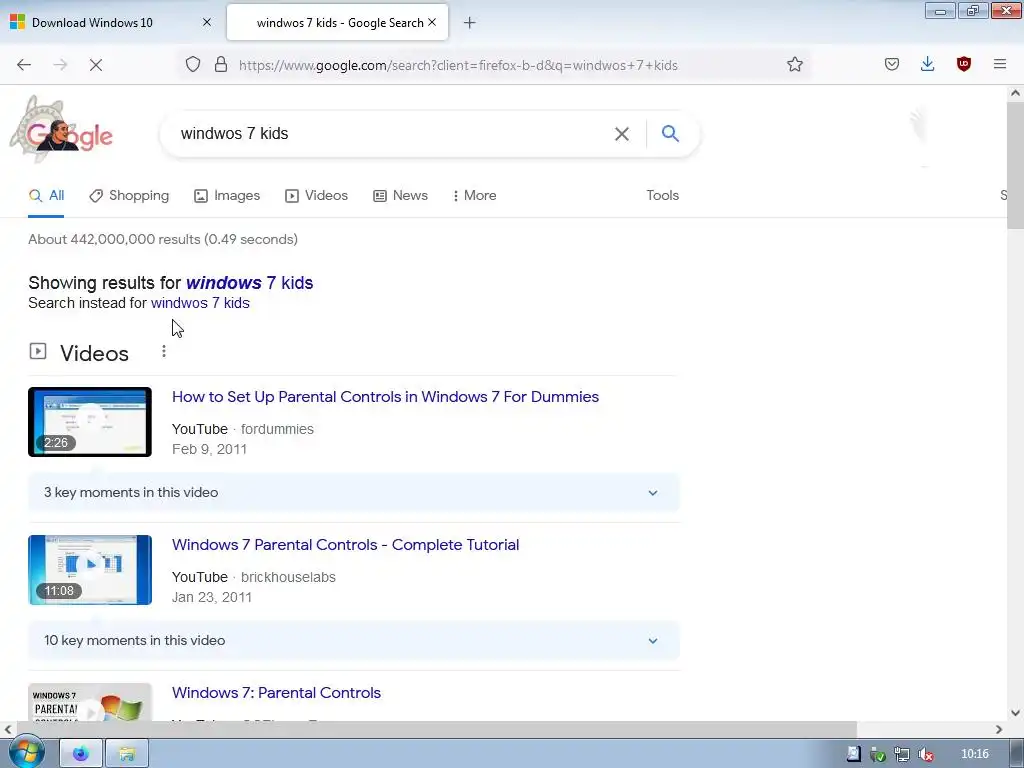The width and height of the screenshot is (1024, 768).
Task: Click the vertical scrollbar up arrow
Action: (x=1015, y=93)
